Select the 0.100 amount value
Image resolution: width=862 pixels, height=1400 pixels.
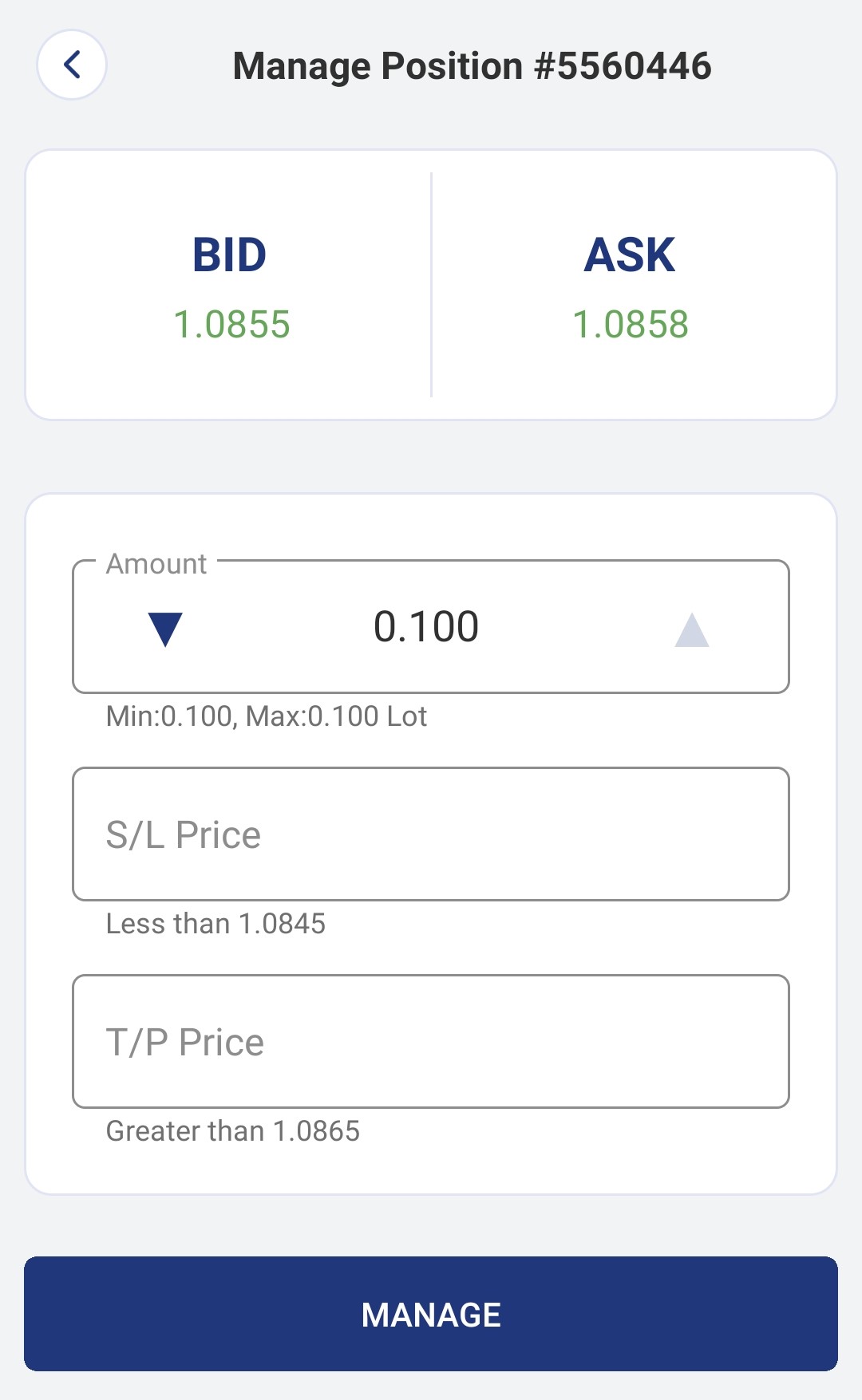click(426, 627)
